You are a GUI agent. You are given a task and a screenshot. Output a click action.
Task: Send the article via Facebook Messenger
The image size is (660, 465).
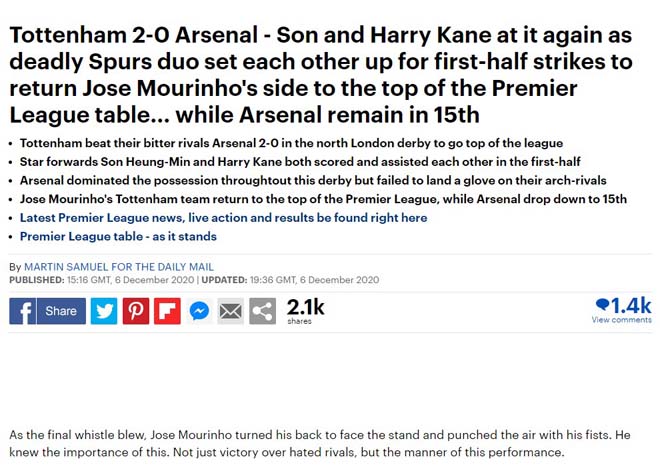pyautogui.click(x=199, y=311)
